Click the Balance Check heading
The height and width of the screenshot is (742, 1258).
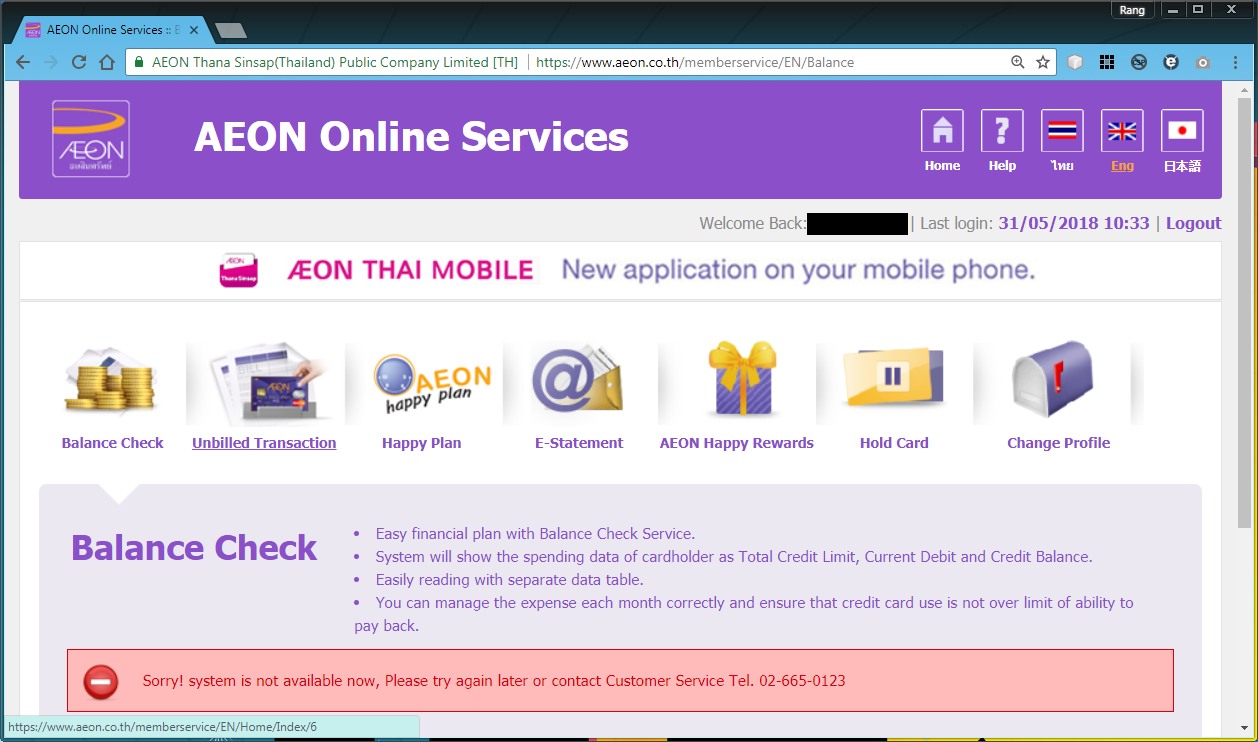[x=194, y=548]
